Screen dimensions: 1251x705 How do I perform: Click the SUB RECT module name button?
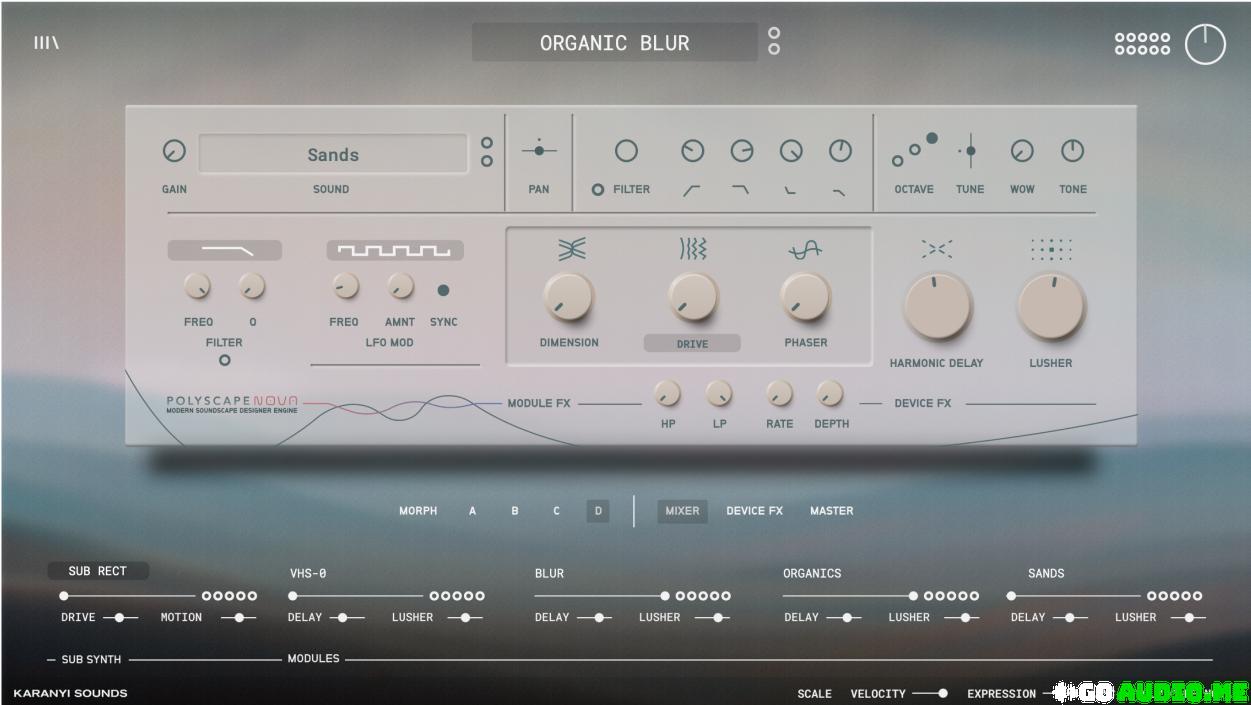click(x=98, y=571)
